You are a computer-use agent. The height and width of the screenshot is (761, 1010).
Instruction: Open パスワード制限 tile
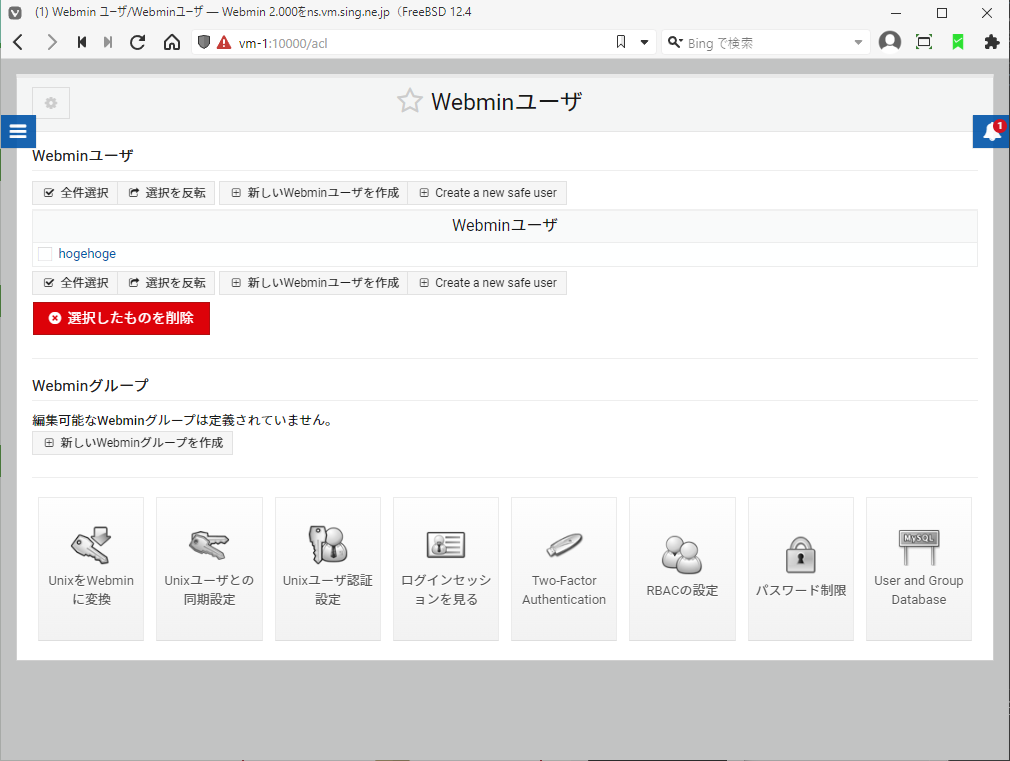pos(801,569)
